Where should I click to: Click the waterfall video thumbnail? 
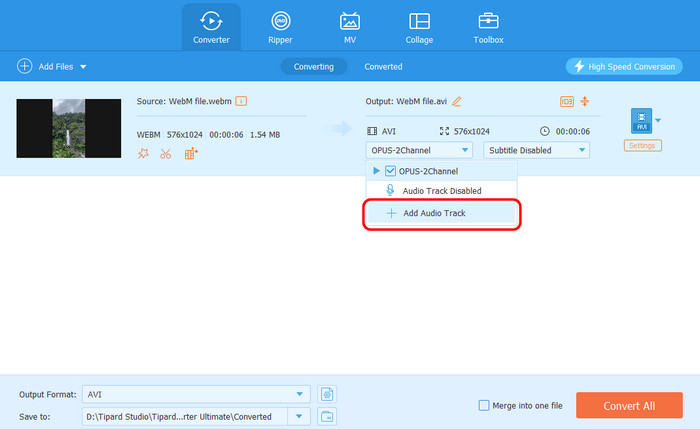(66, 128)
